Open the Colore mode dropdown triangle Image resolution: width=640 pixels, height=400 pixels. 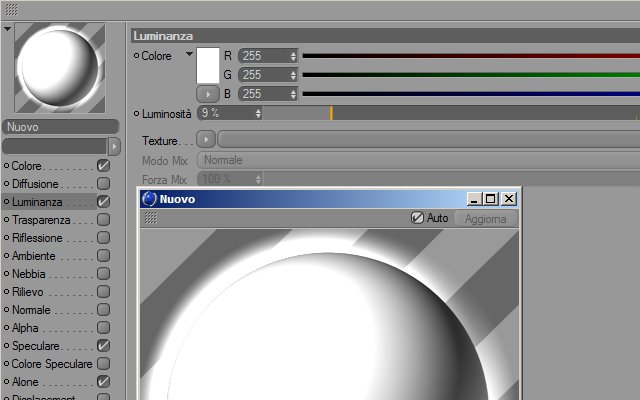189,54
